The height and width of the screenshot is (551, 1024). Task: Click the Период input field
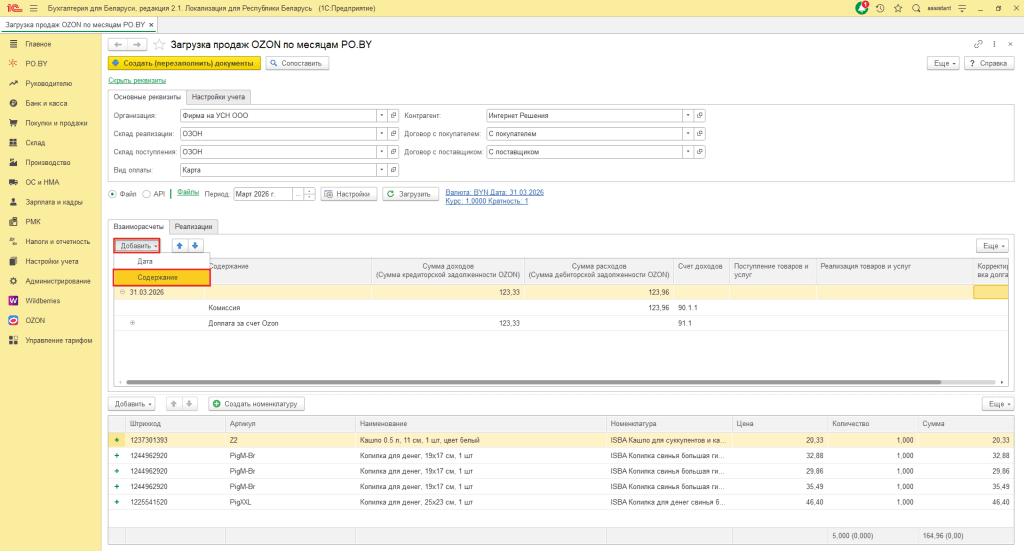263,194
